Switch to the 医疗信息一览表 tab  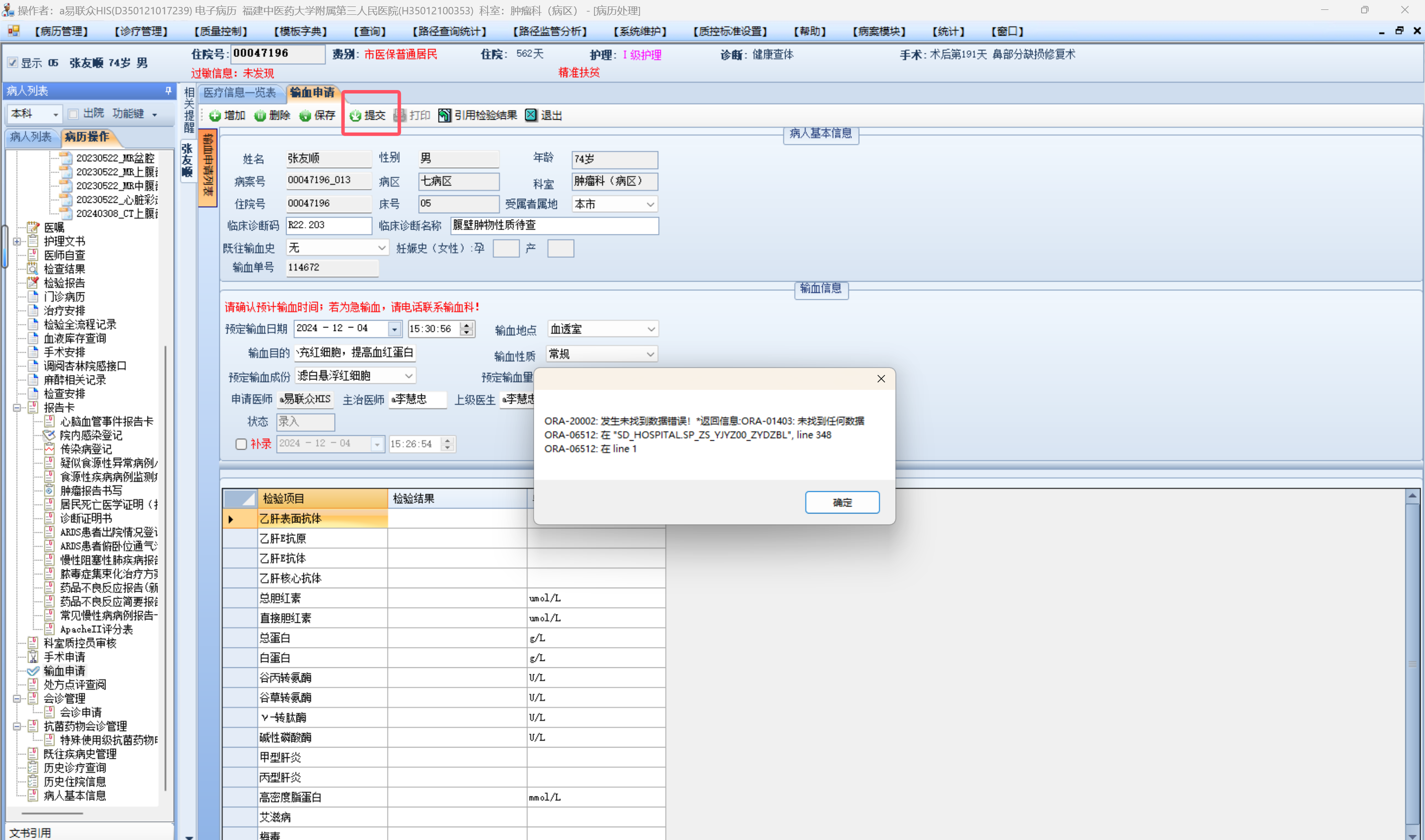[240, 93]
